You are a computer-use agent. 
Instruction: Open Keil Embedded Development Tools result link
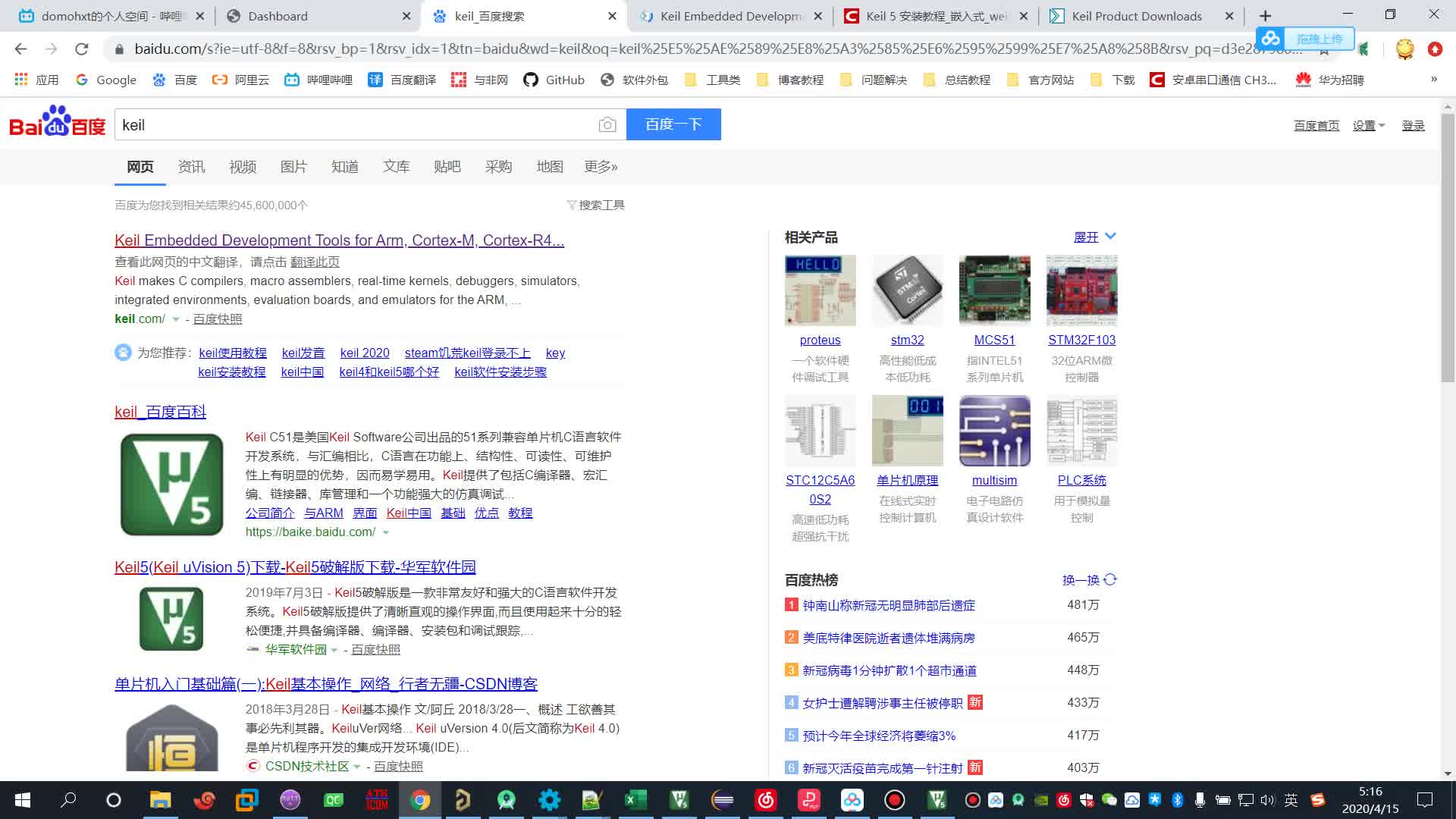(339, 240)
